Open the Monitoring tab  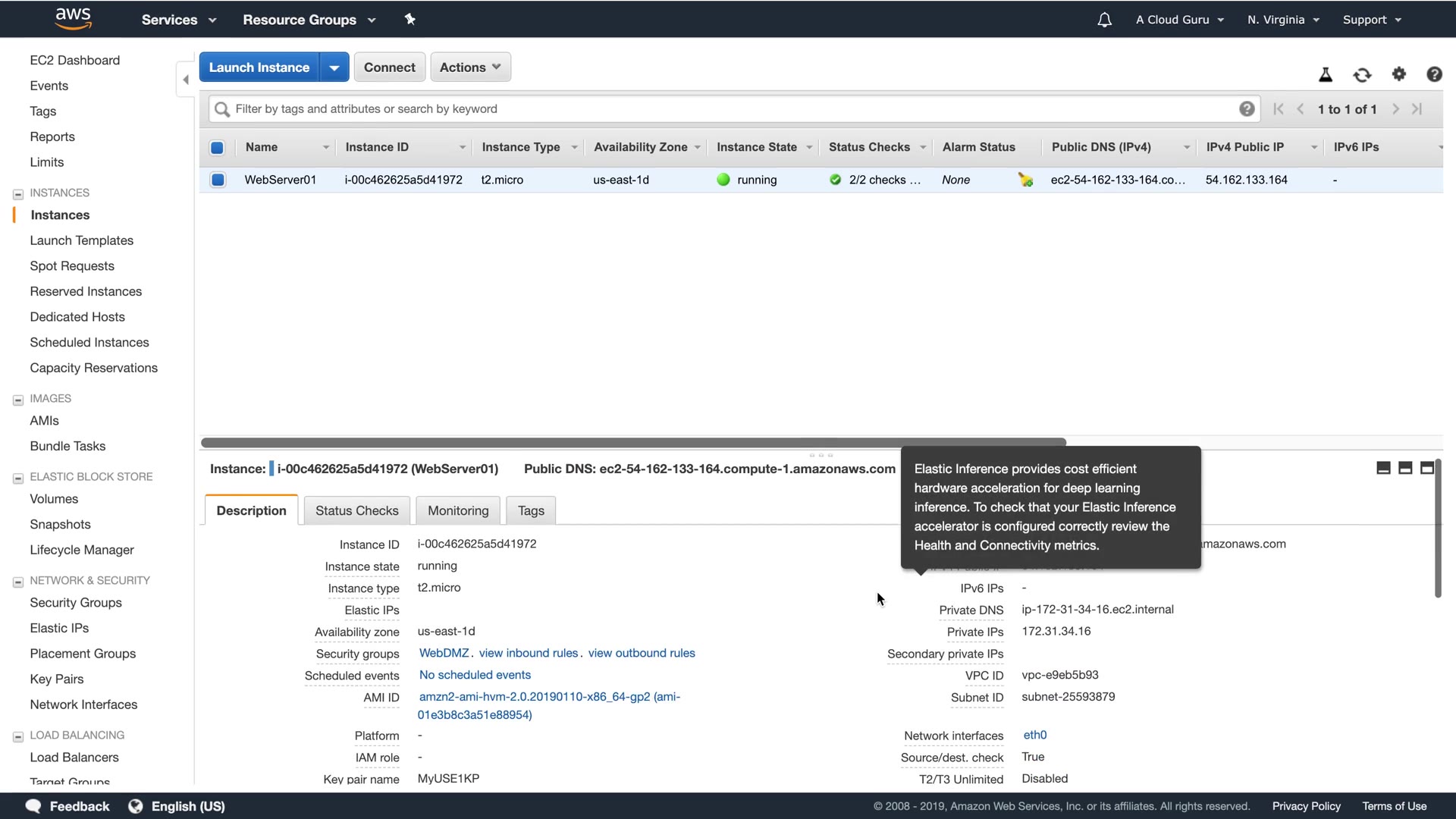pos(458,510)
